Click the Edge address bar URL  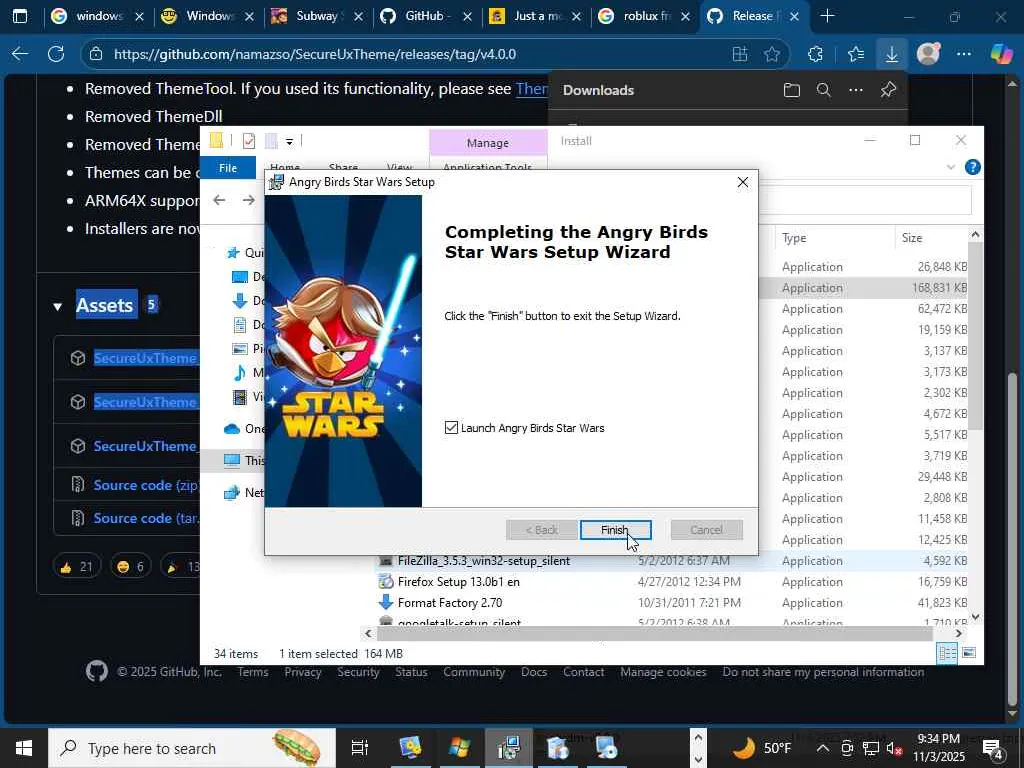tap(315, 54)
